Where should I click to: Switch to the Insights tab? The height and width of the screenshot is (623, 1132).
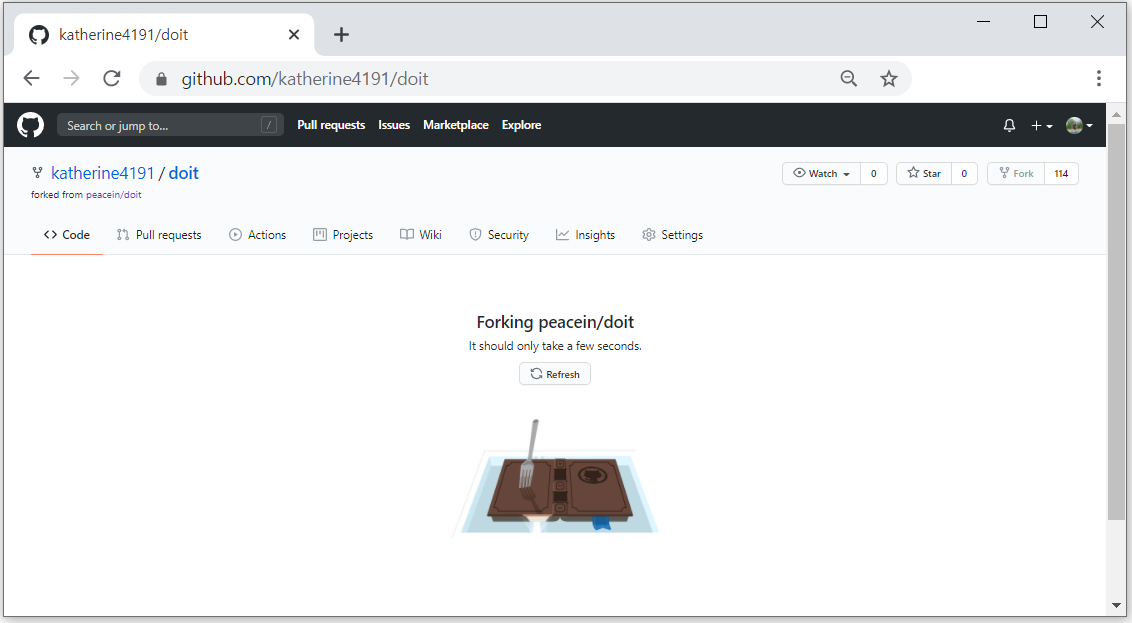585,235
